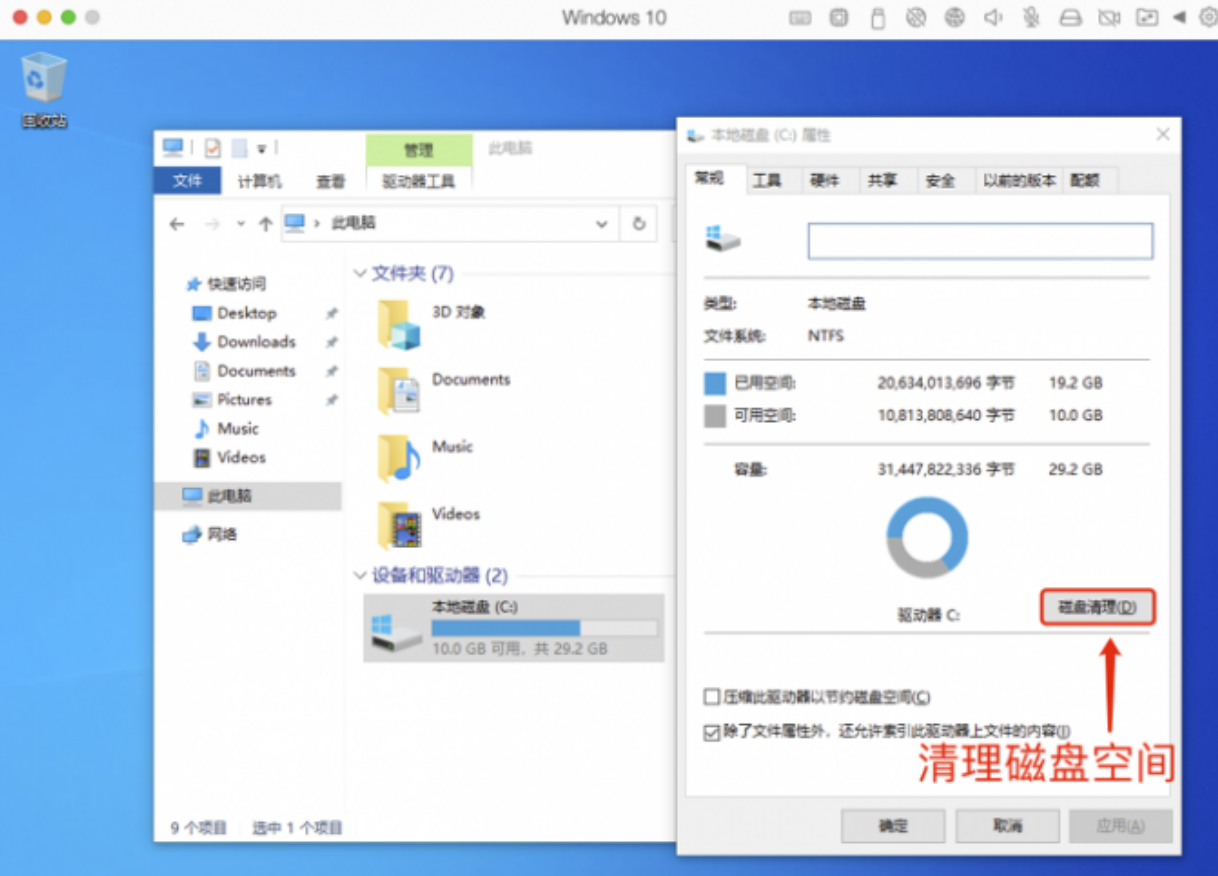Click the drive label input field
Image resolution: width=1218 pixels, height=876 pixels.
coord(980,241)
